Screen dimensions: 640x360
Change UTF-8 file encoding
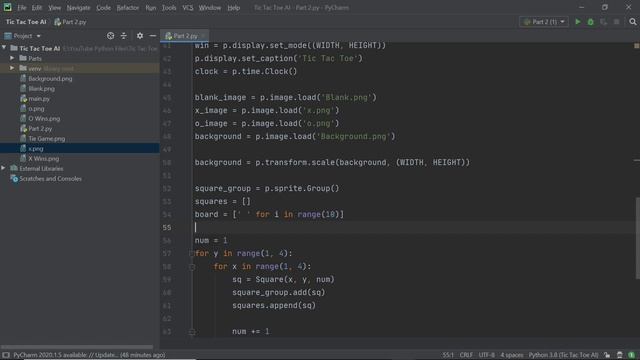point(487,355)
